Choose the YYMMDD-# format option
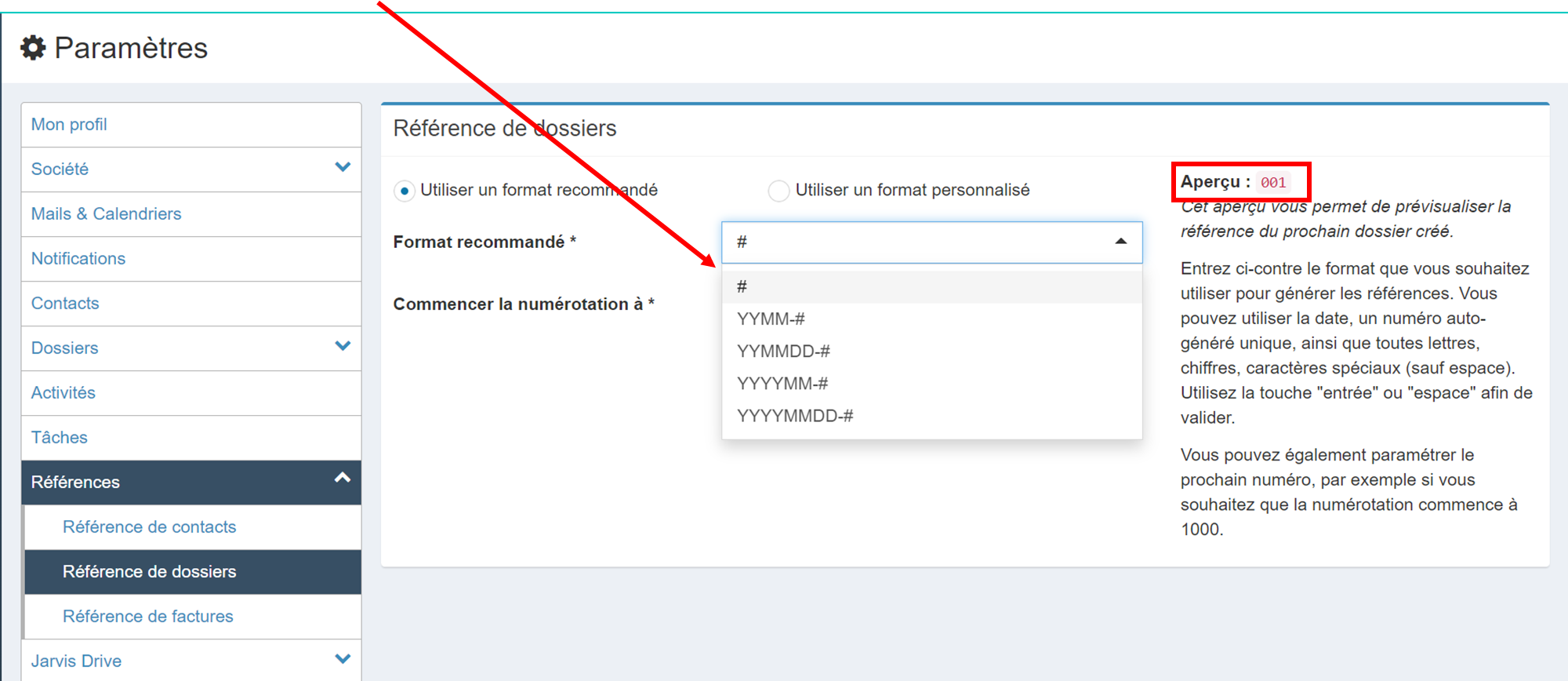 931,351
